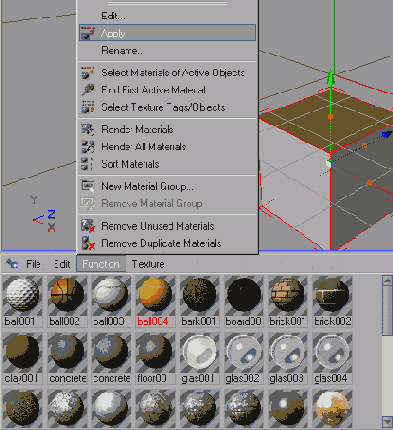Click the orange handle on the blue axis

point(364,146)
